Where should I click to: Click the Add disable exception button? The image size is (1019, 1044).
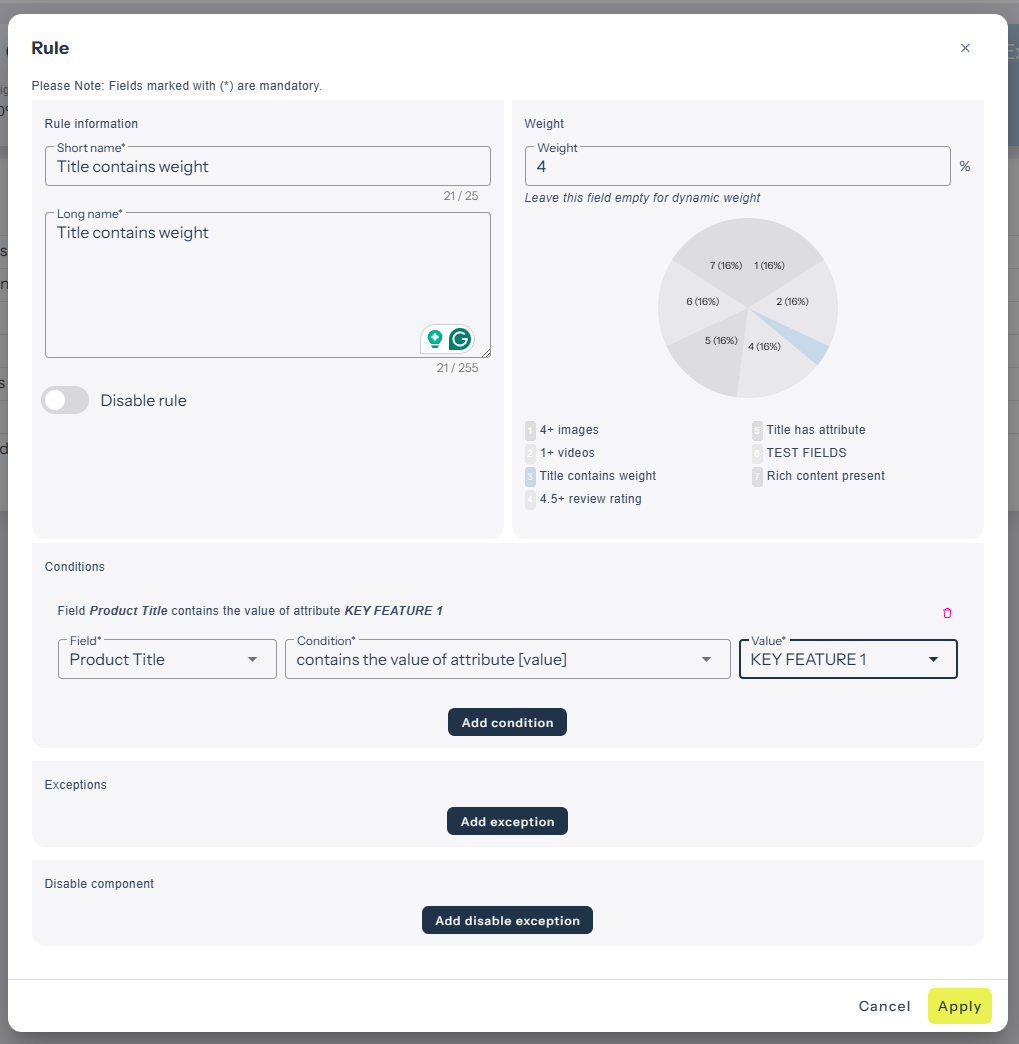[507, 920]
